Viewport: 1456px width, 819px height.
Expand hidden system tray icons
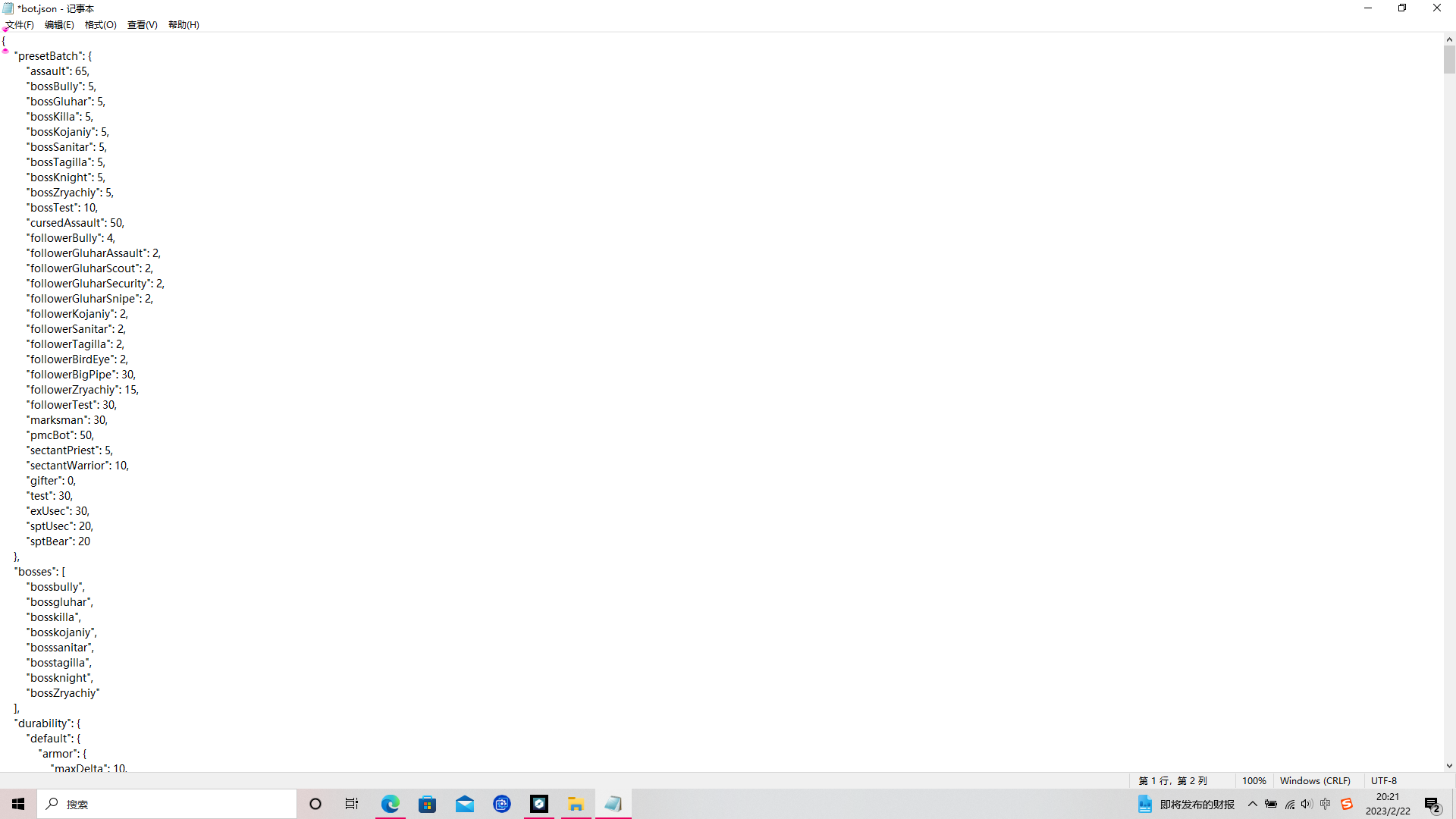[1253, 805]
